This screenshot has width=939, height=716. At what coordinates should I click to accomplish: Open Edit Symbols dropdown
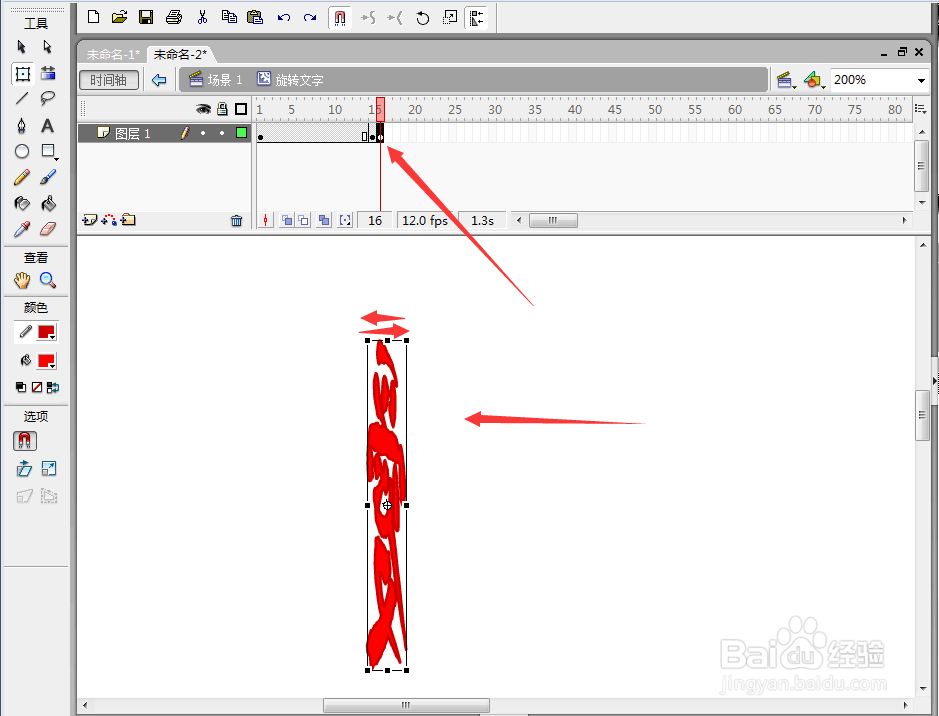tap(814, 80)
